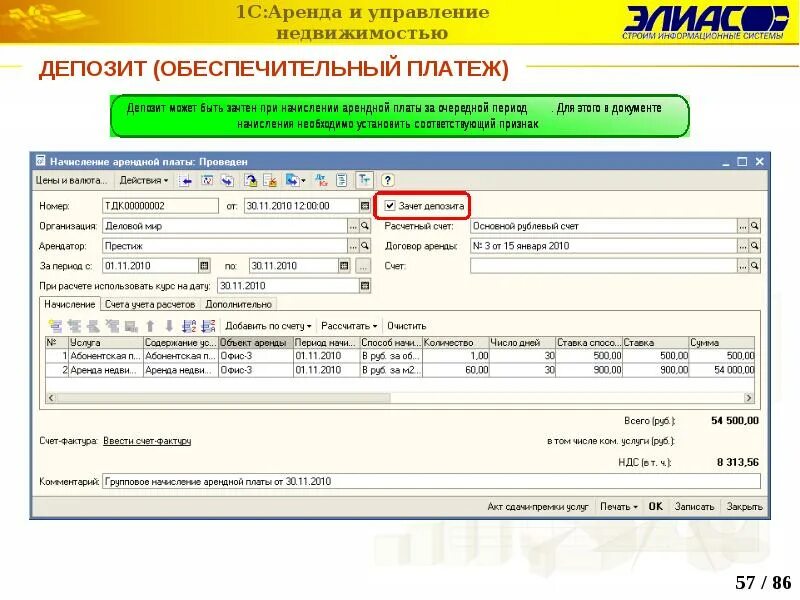Viewport: 800px width, 600px height.
Task: Click ellipsis selector for Организация field
Action: pyautogui.click(x=353, y=226)
